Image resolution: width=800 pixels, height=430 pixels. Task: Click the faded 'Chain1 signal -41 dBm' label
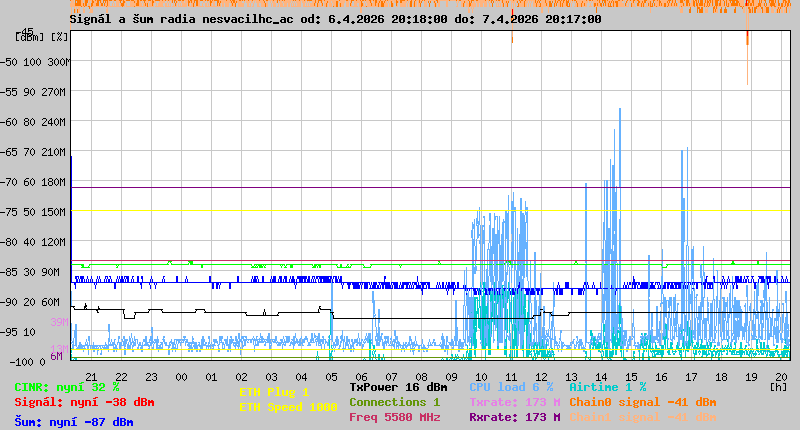(643, 417)
